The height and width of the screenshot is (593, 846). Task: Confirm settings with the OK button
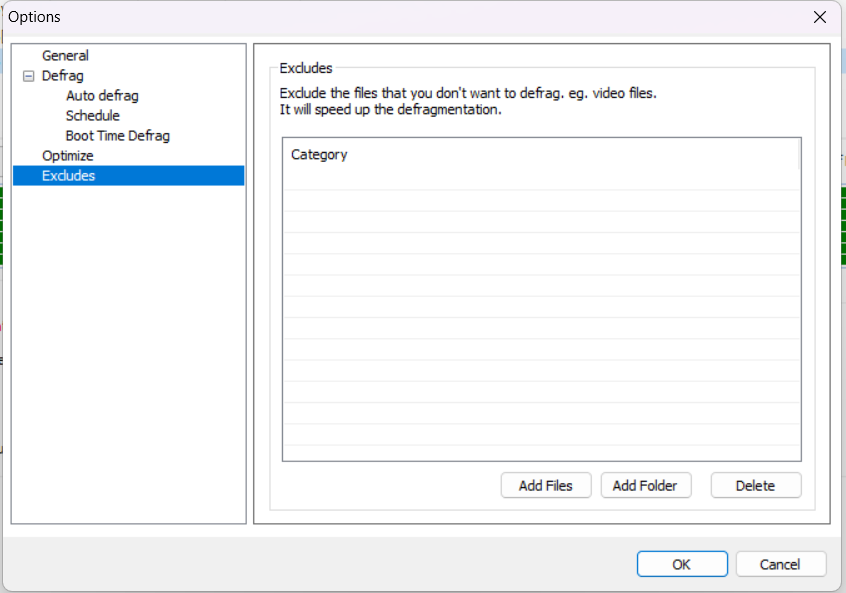tap(681, 564)
